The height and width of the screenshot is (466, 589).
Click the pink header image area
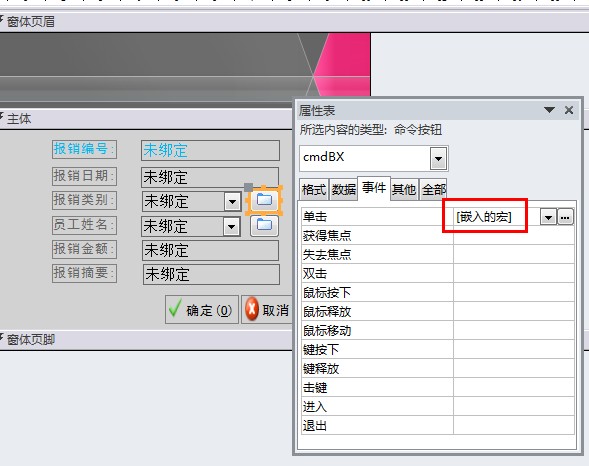(342, 64)
